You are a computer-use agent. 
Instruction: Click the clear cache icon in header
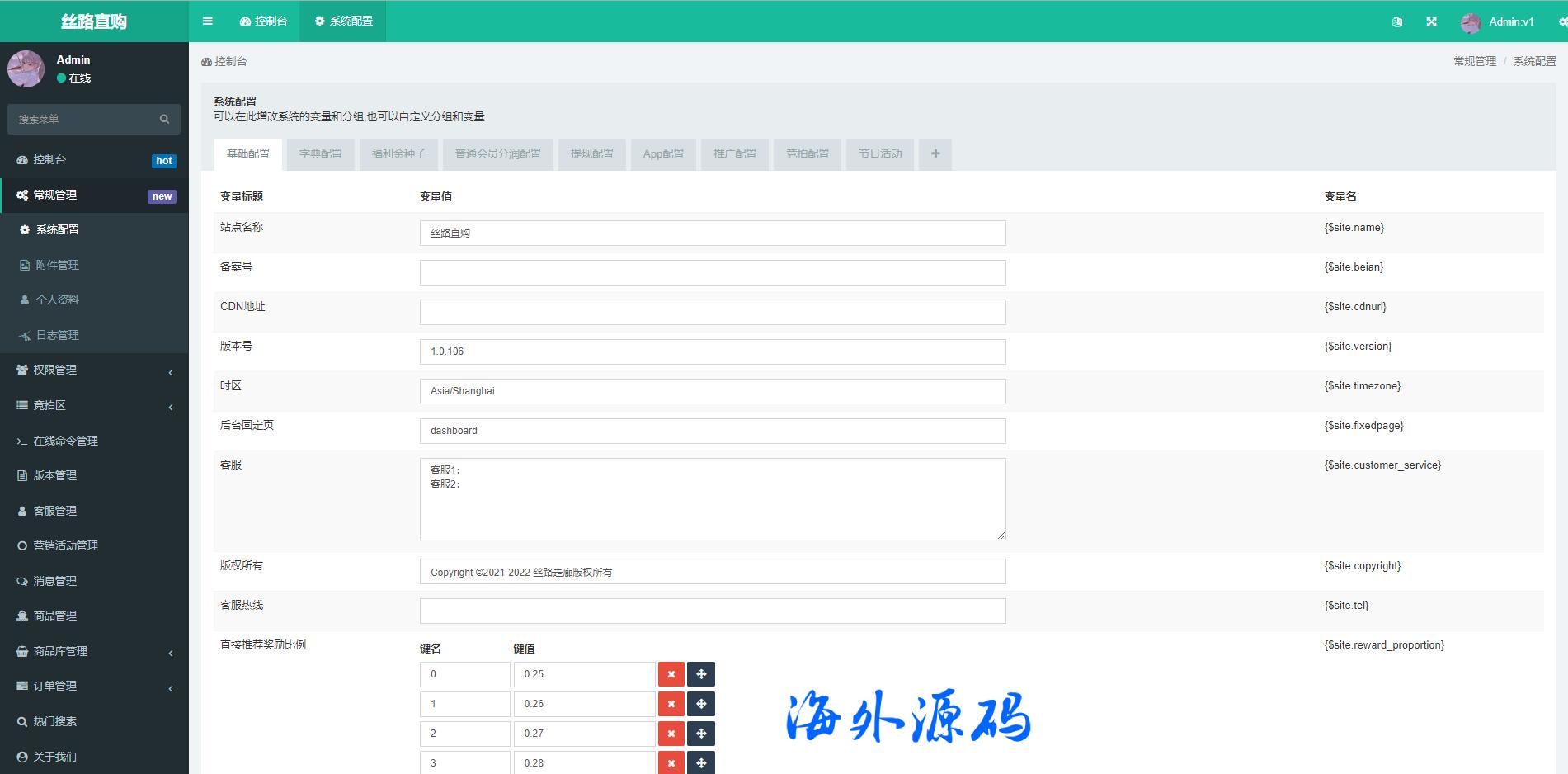1396,22
